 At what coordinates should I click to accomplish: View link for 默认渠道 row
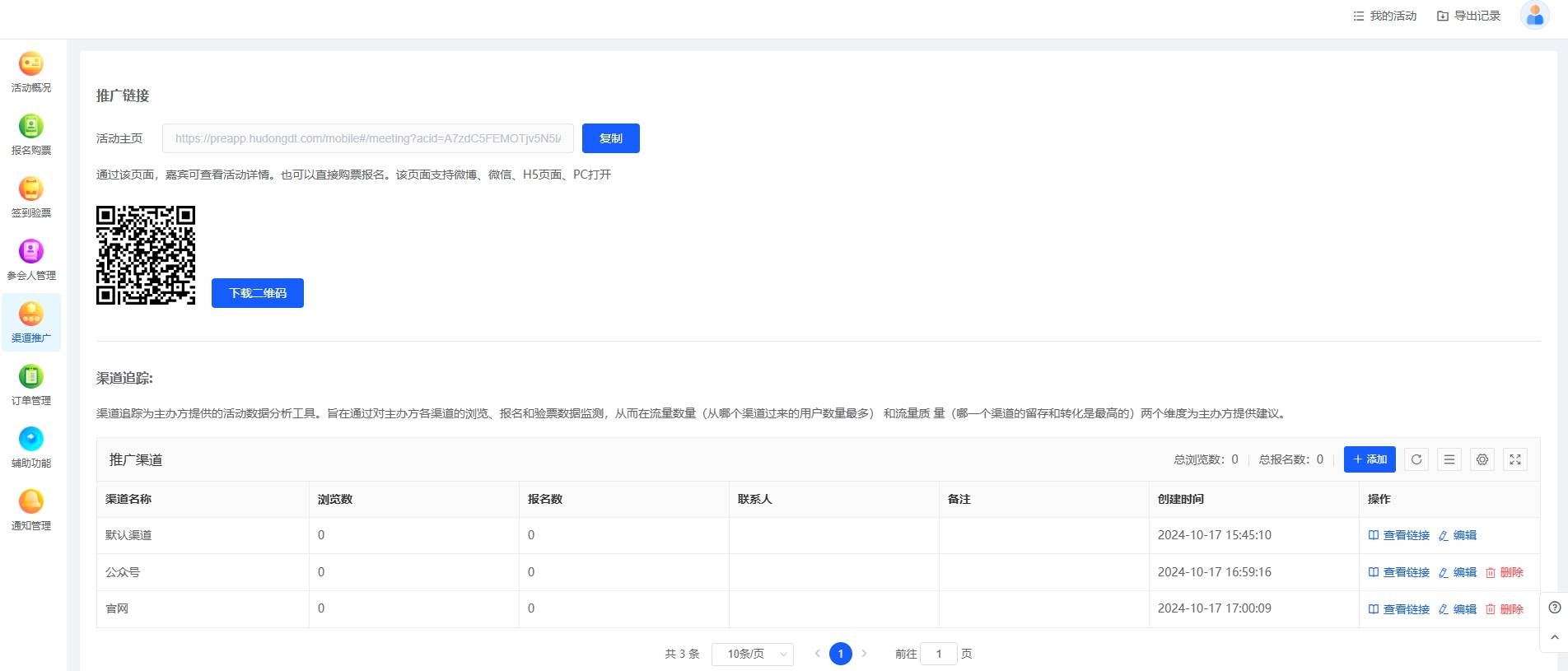click(1399, 535)
